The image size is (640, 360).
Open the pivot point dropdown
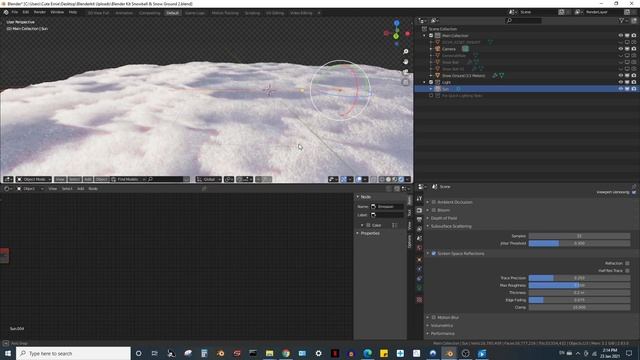pyautogui.click(x=229, y=179)
